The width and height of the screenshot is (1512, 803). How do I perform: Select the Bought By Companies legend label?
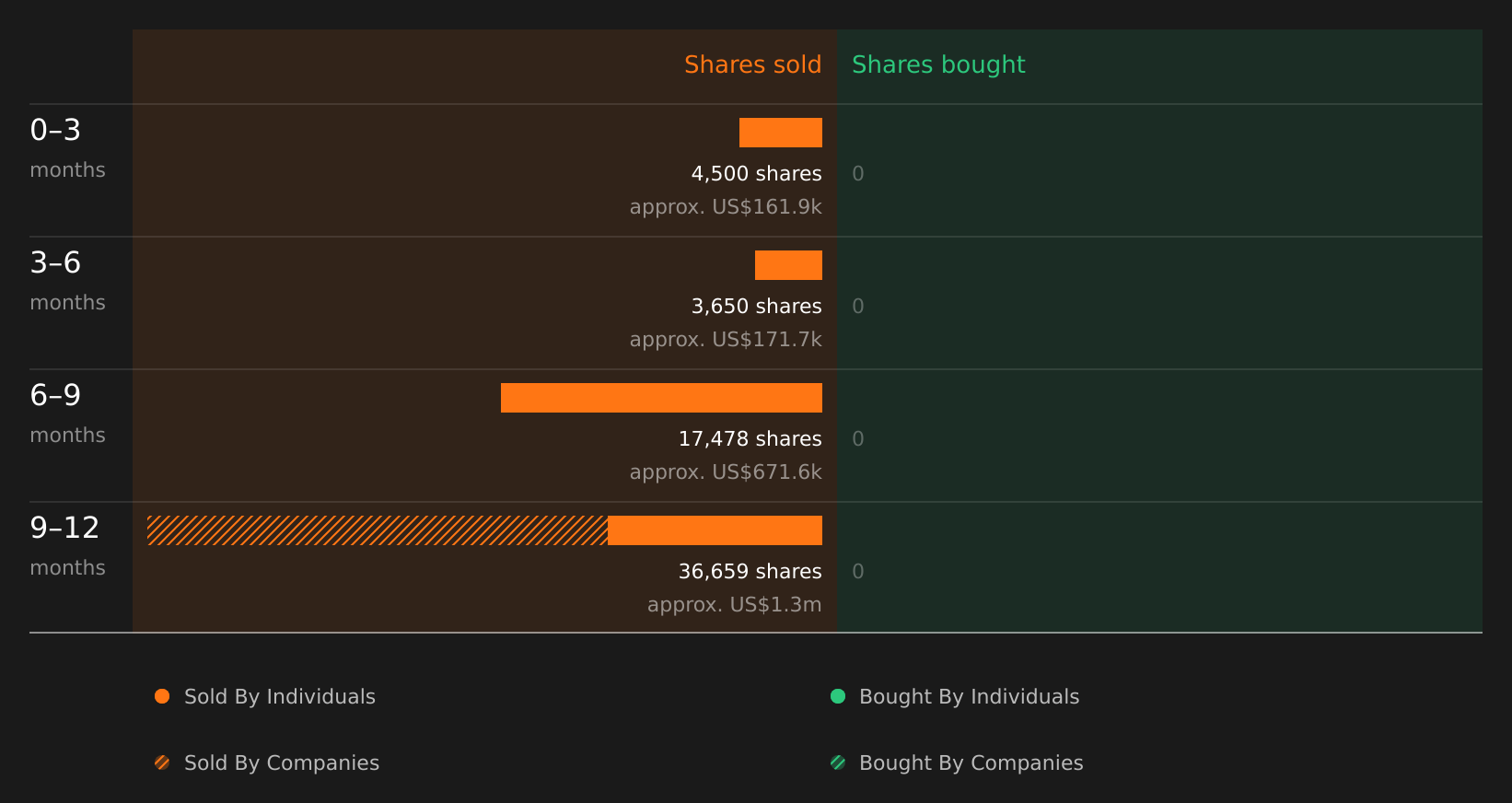971,763
